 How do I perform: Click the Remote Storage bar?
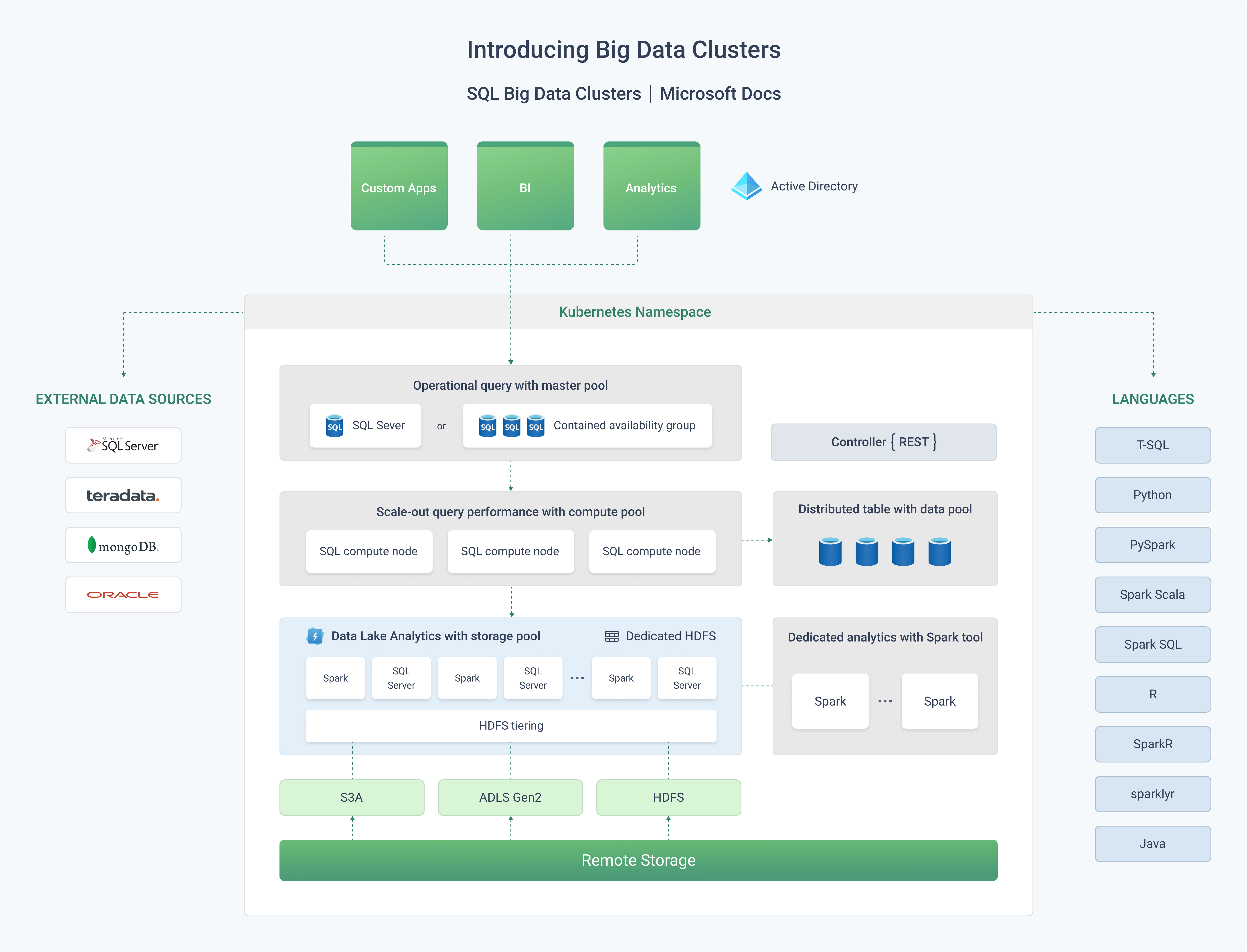tap(638, 860)
